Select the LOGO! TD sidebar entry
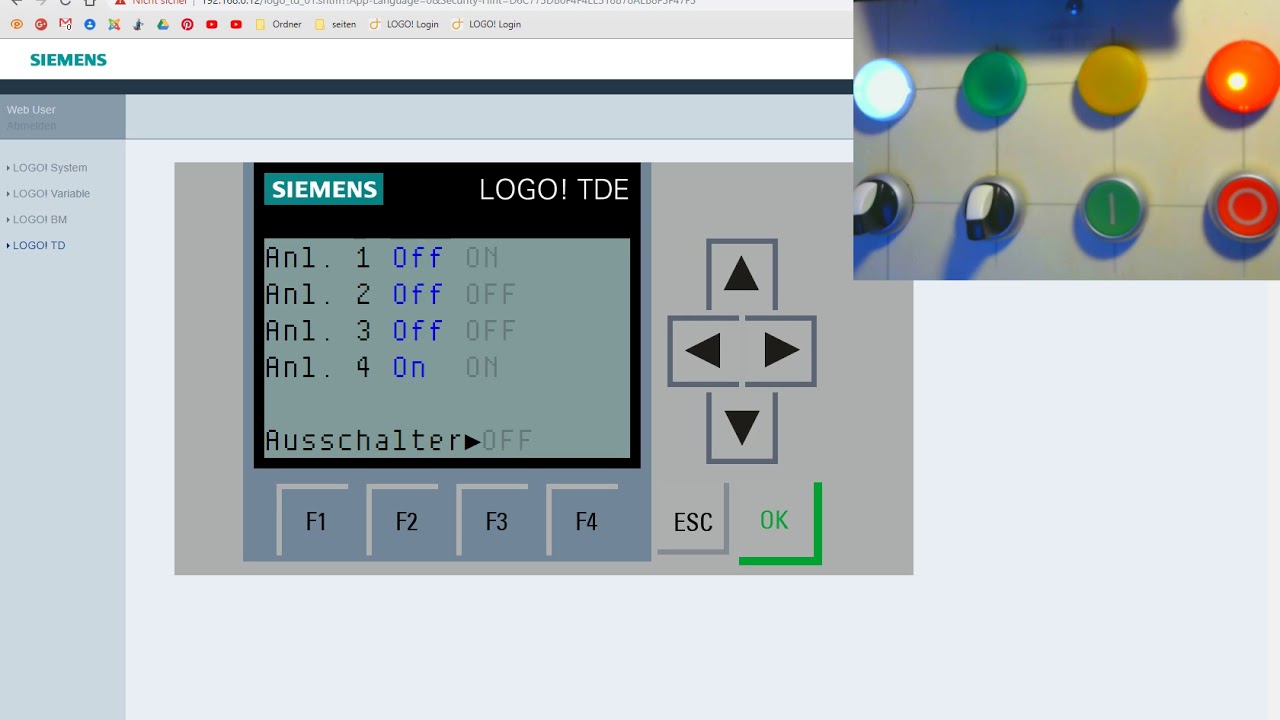The height and width of the screenshot is (720, 1280). [x=39, y=246]
